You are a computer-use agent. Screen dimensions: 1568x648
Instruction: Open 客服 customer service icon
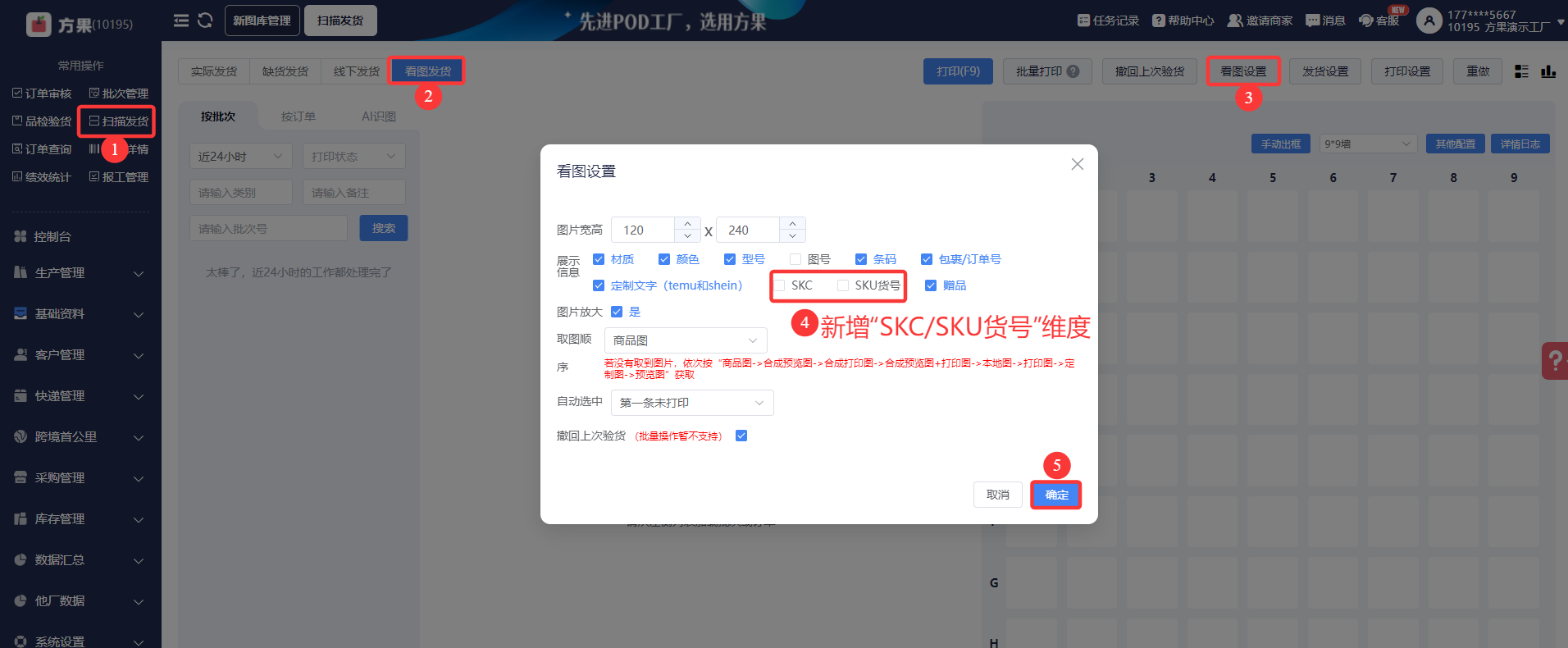[1365, 21]
